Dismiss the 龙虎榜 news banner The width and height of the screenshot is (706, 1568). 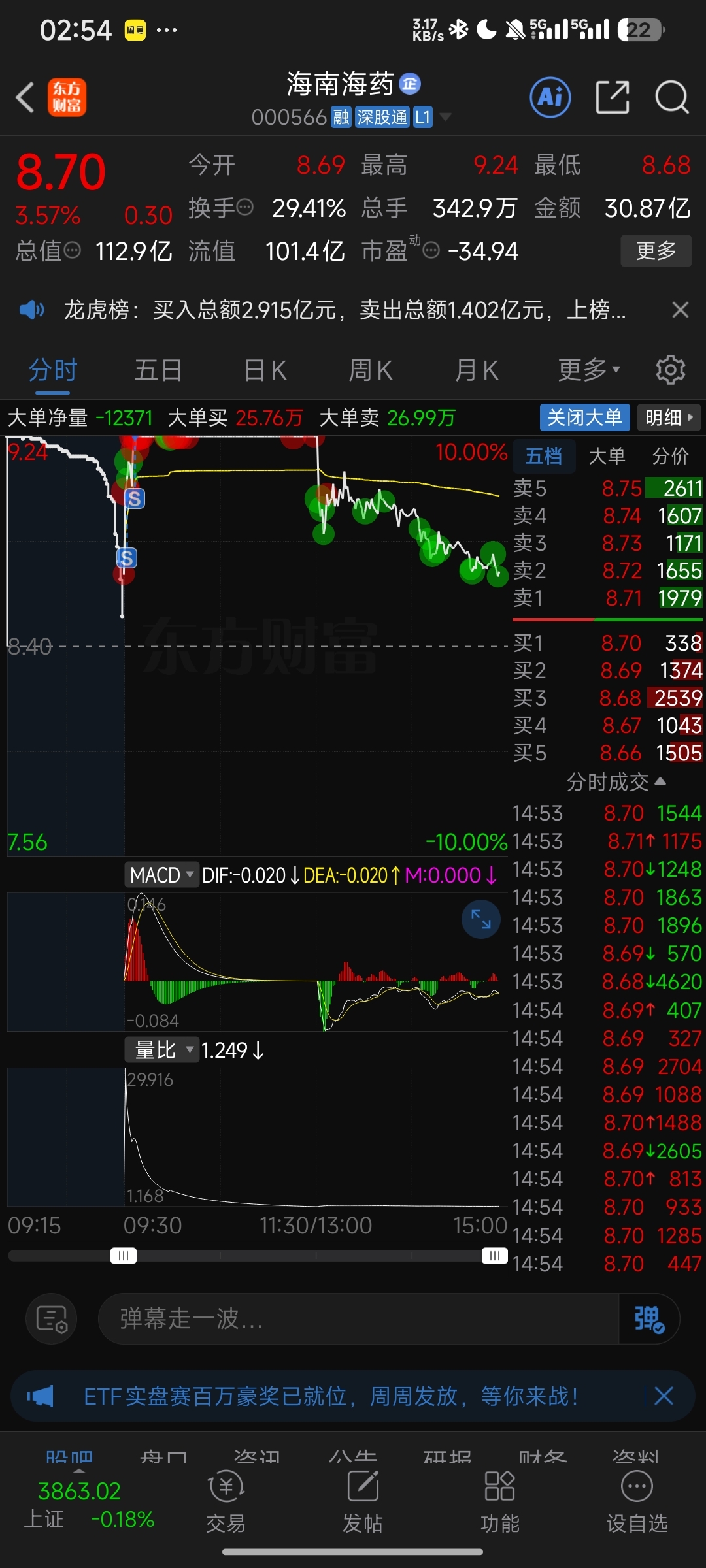pos(681,310)
